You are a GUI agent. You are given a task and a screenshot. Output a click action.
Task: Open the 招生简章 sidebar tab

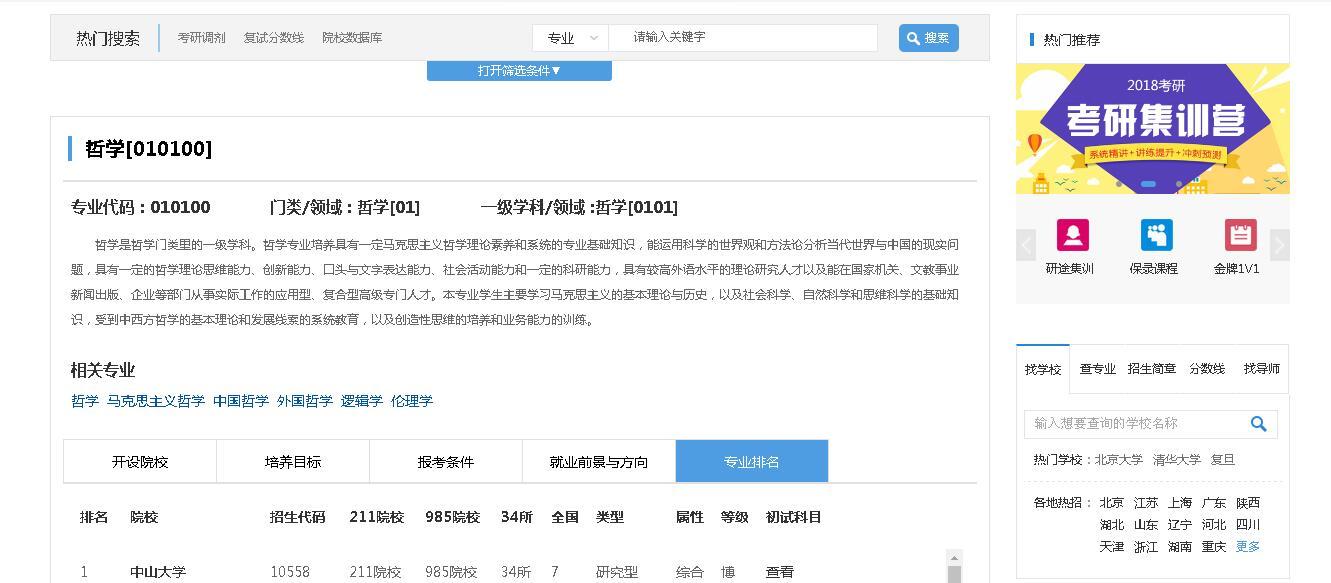[x=1151, y=368]
